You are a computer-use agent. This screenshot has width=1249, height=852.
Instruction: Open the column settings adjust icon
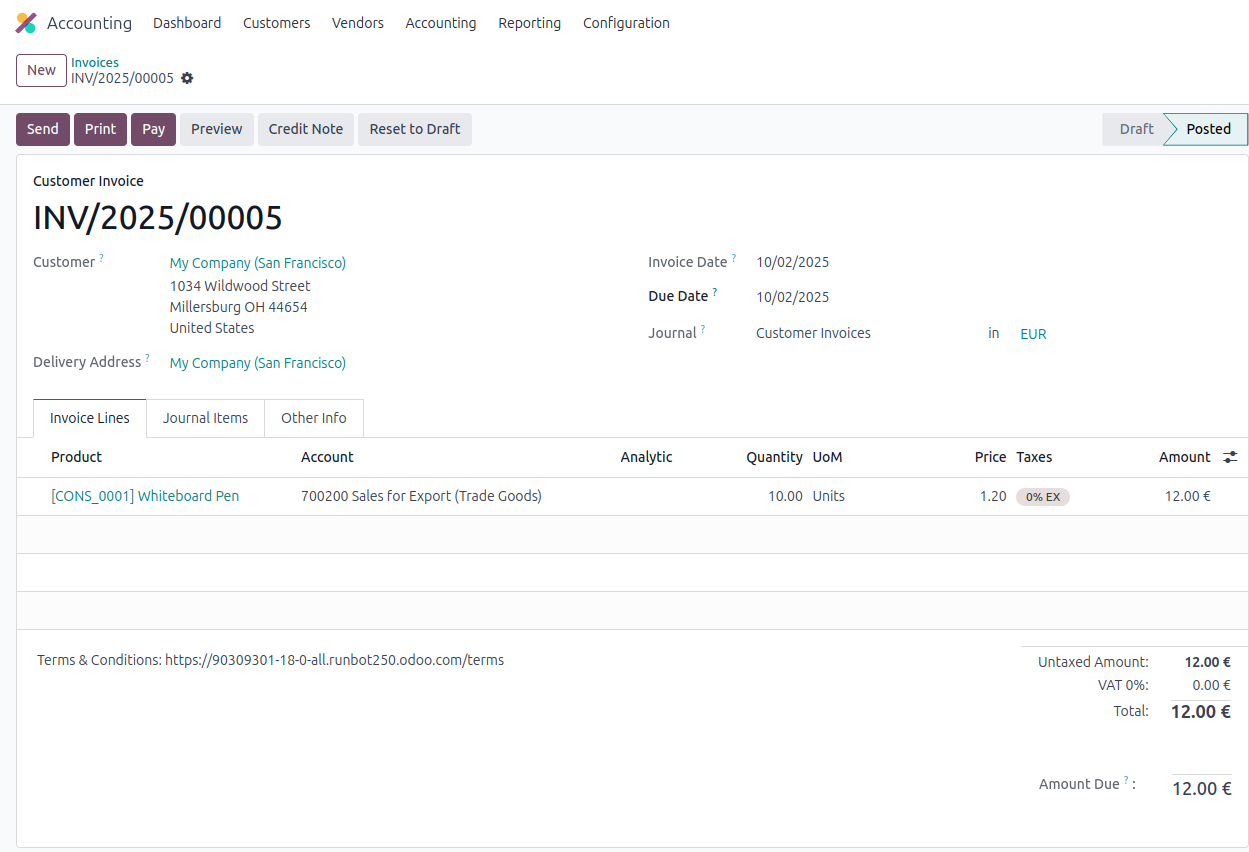coord(1230,457)
